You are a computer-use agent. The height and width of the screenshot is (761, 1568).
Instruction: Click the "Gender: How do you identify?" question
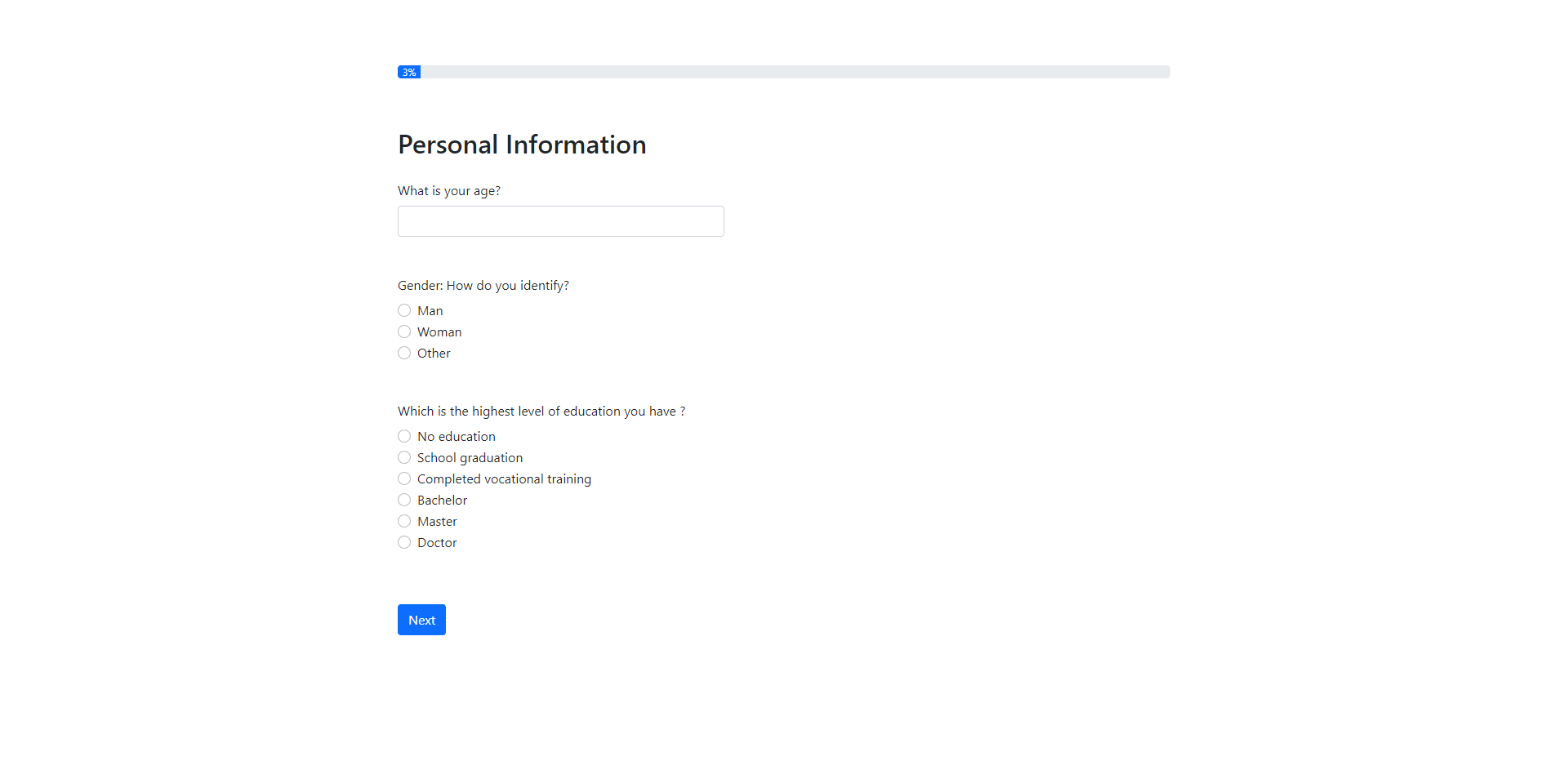coord(483,286)
